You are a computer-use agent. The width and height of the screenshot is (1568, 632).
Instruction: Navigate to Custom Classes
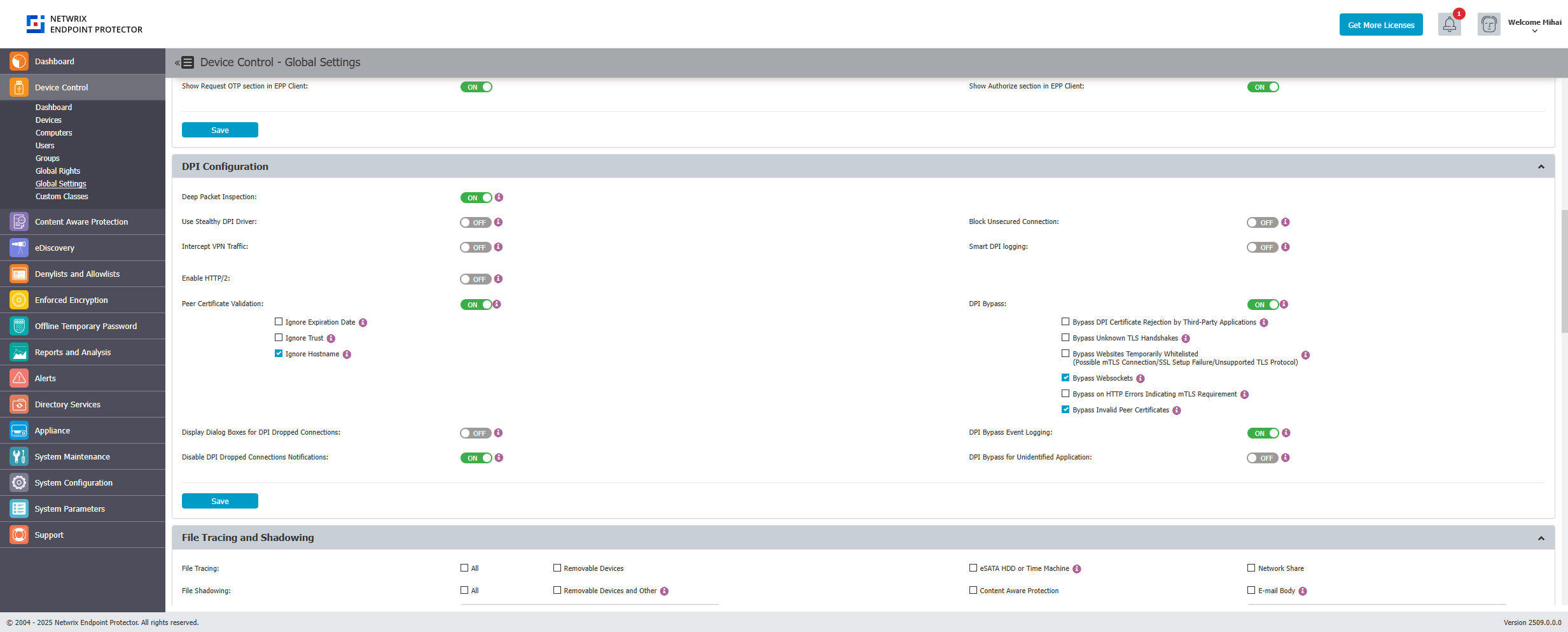coord(62,196)
